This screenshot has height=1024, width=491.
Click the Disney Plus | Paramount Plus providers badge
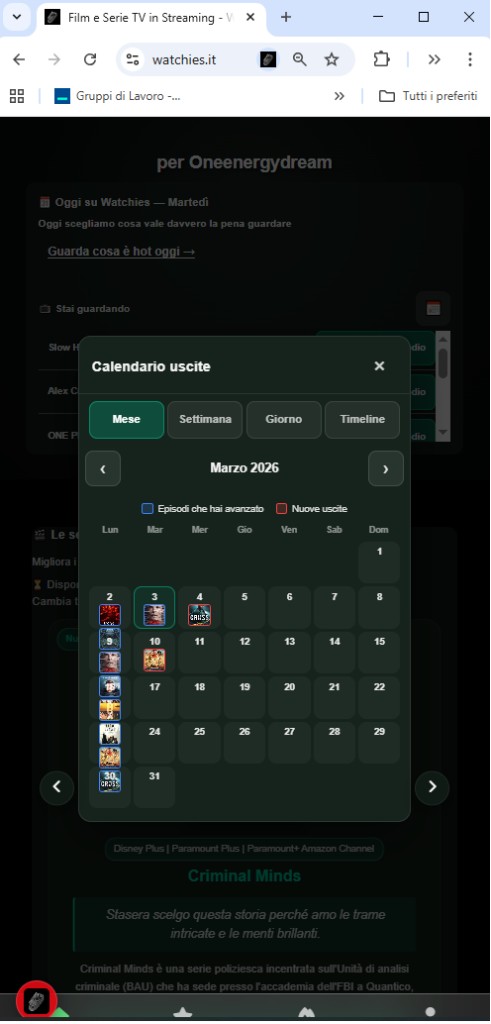click(x=244, y=849)
